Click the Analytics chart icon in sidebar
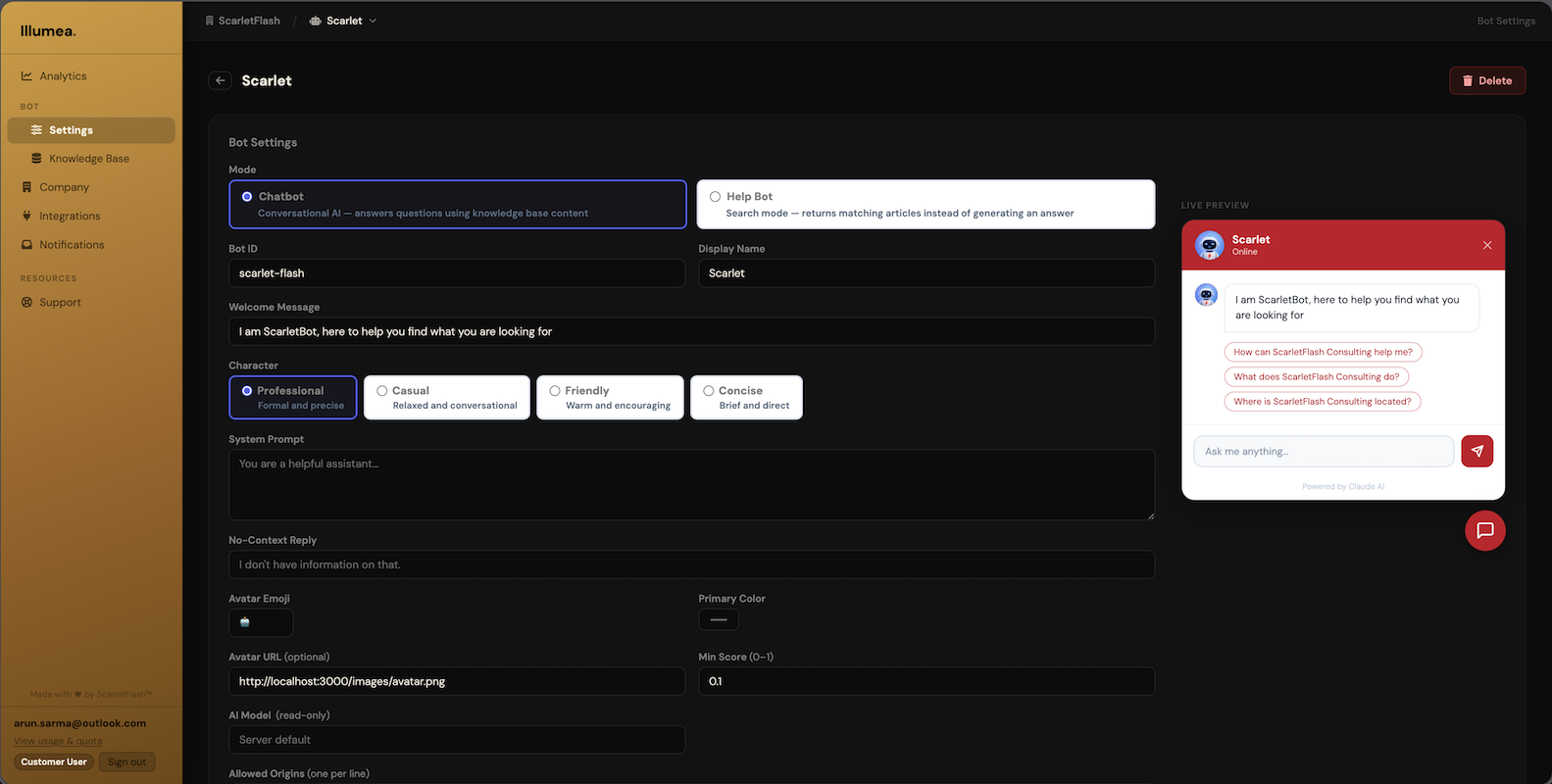This screenshot has width=1552, height=784. tap(26, 75)
